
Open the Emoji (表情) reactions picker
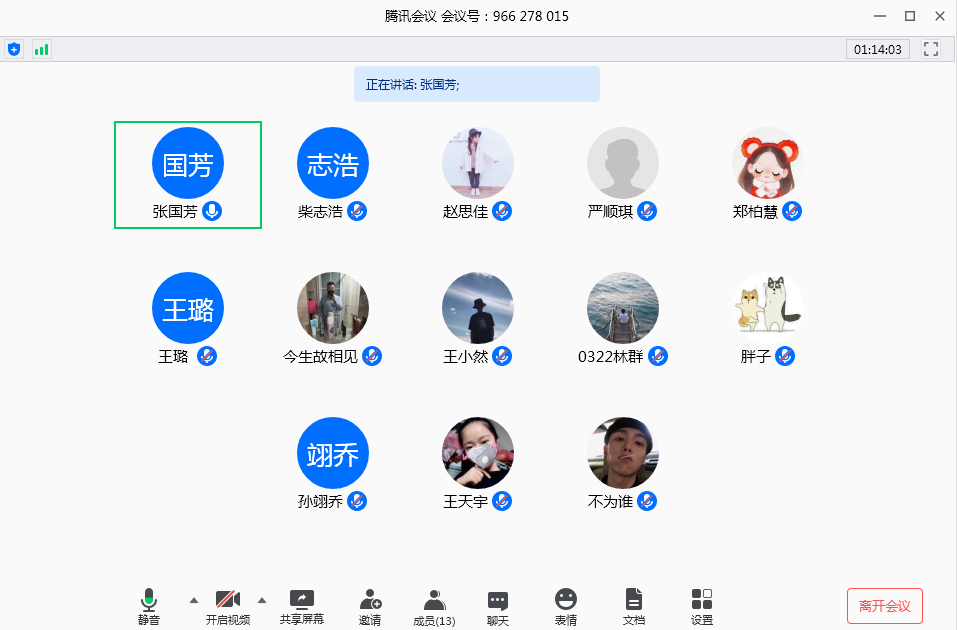(x=566, y=606)
